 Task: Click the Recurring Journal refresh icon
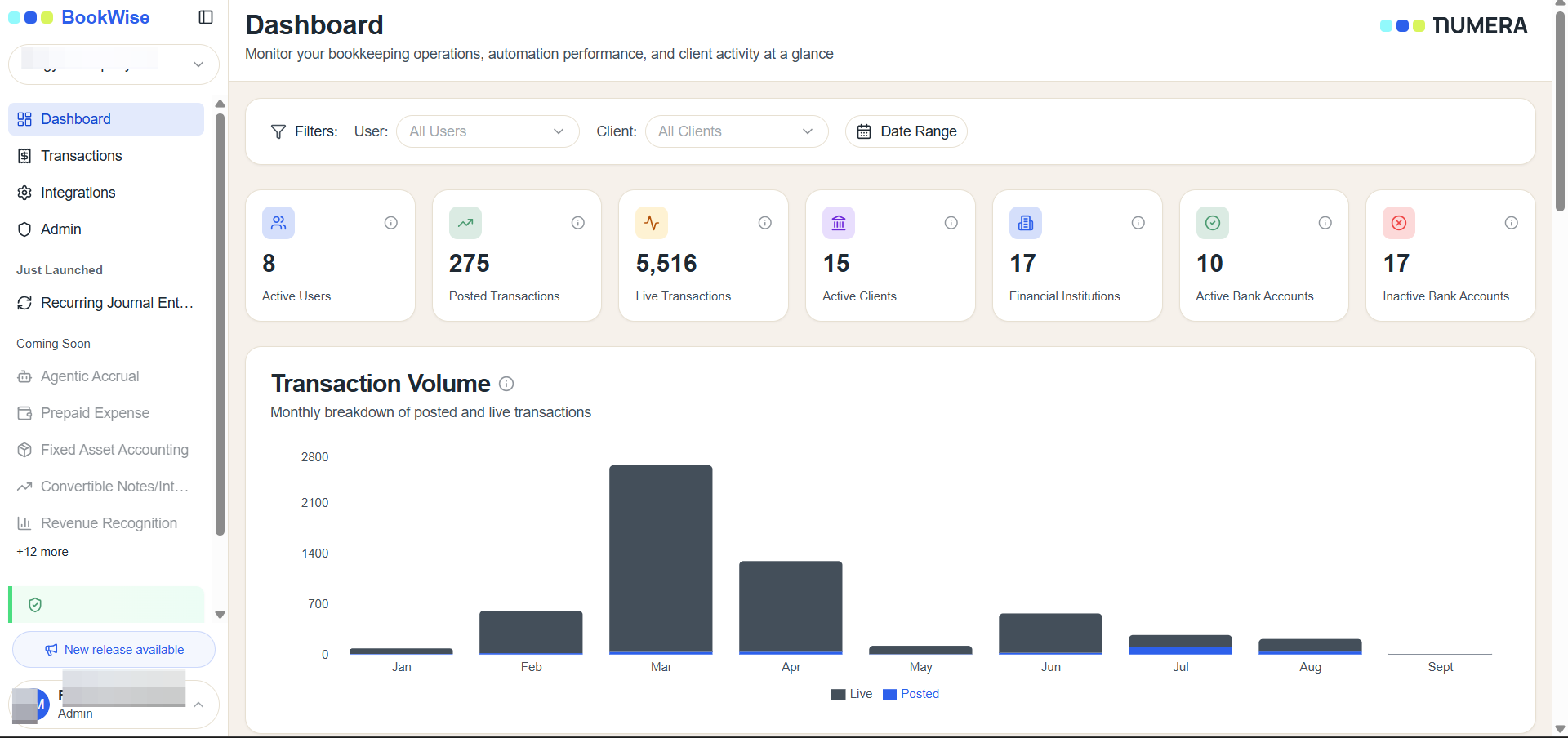tap(24, 303)
